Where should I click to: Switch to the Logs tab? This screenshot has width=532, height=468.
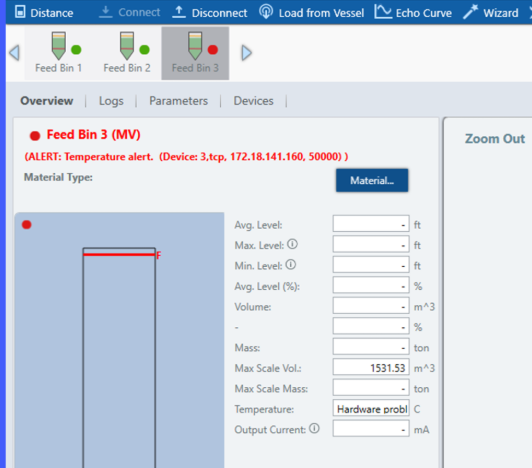(x=111, y=101)
